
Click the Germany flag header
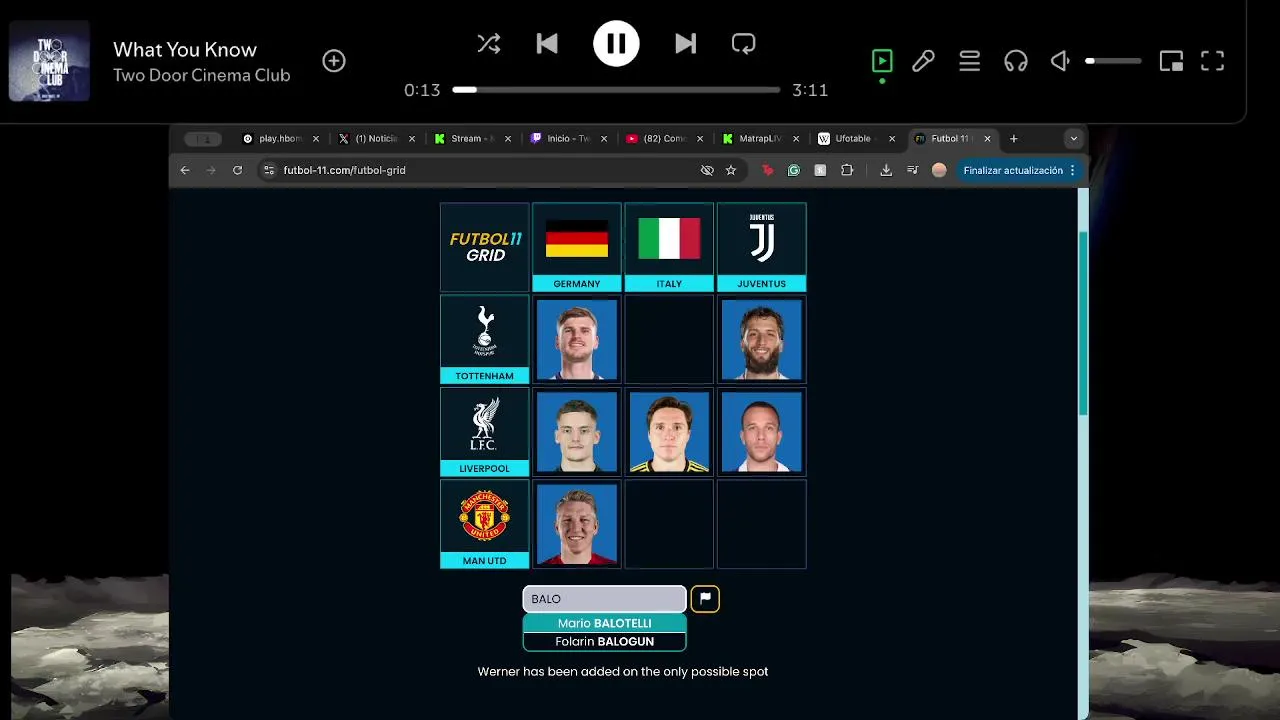click(577, 247)
